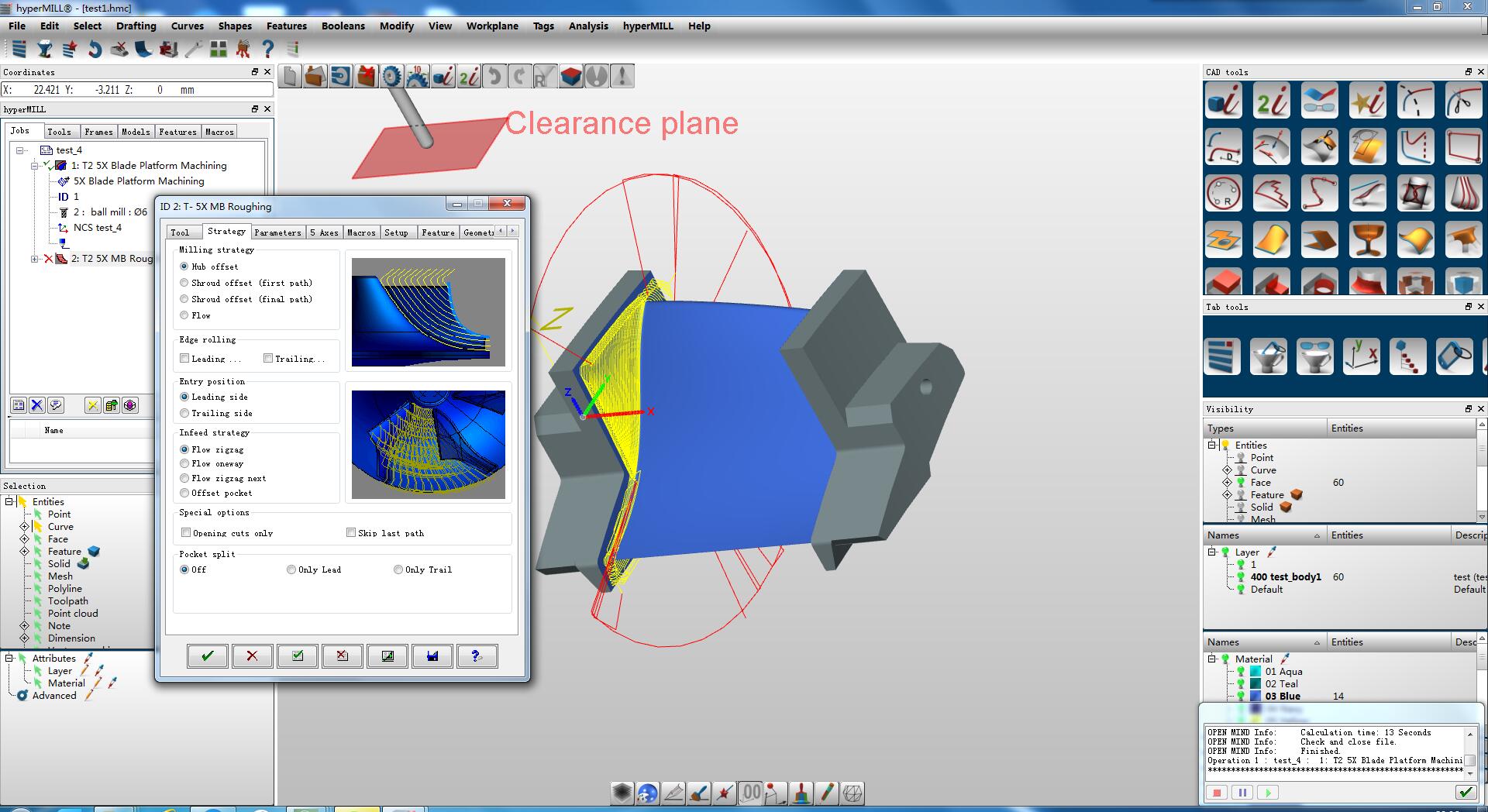Cancel dialog with red X button
Image resolution: width=1488 pixels, height=812 pixels.
point(252,656)
